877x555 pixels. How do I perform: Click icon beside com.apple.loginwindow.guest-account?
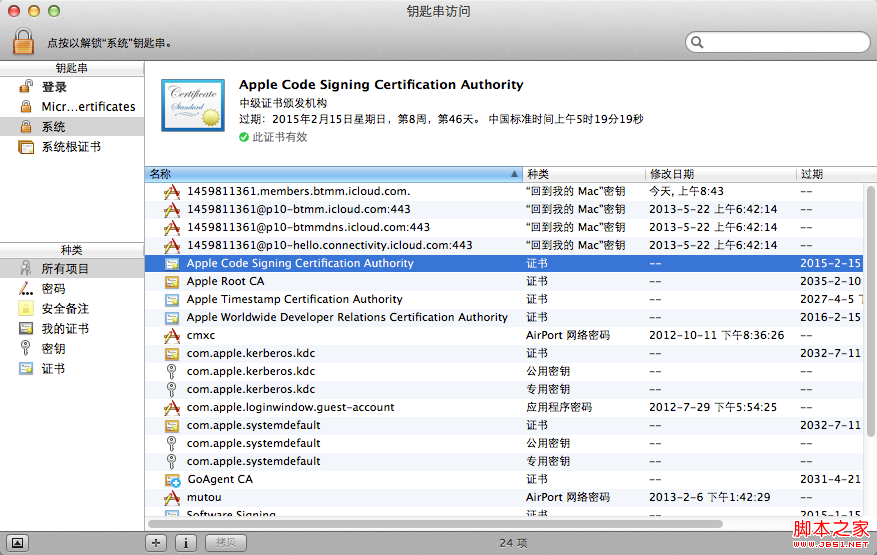(x=172, y=408)
